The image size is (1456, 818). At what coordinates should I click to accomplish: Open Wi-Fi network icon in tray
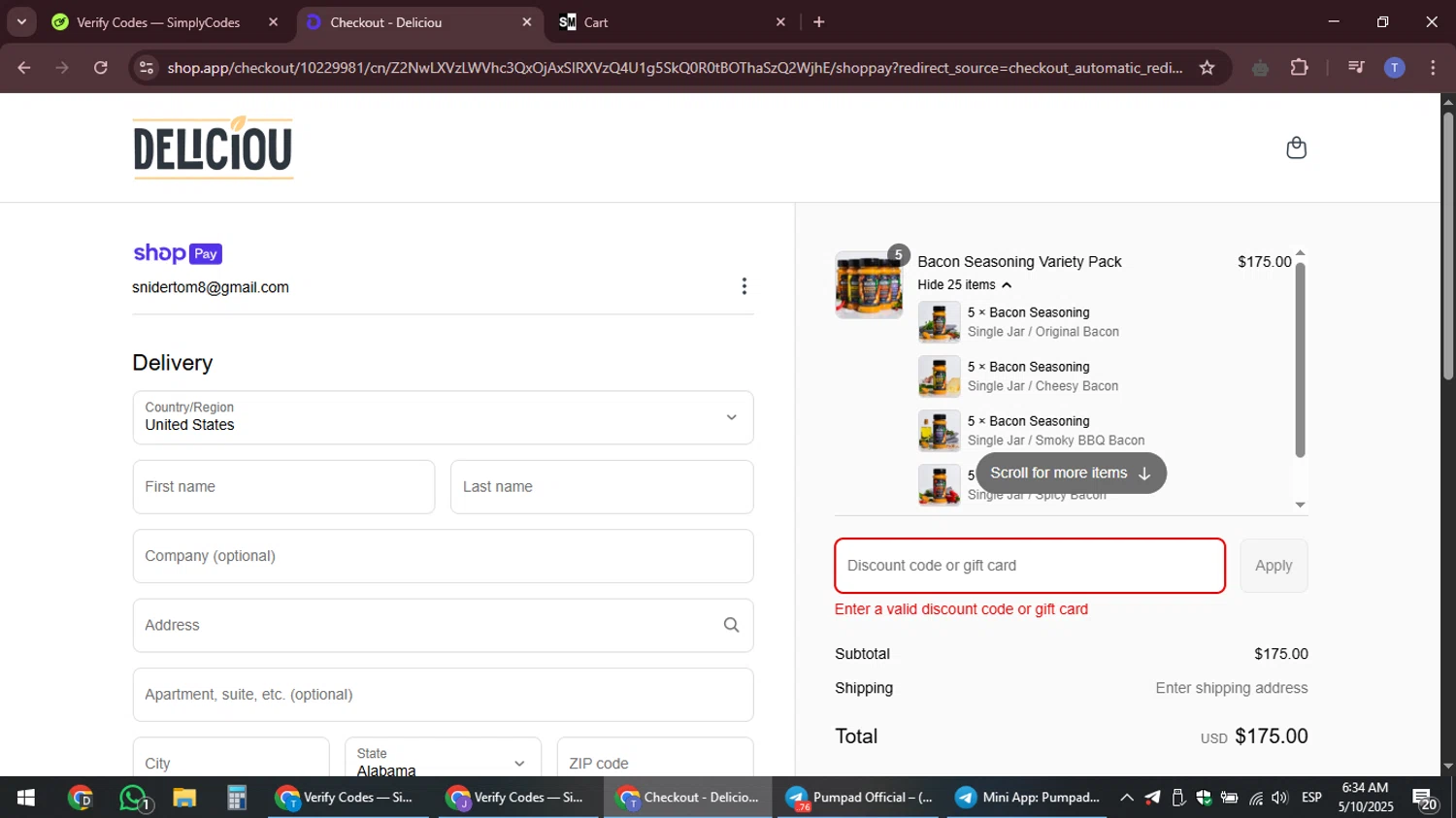point(1256,798)
